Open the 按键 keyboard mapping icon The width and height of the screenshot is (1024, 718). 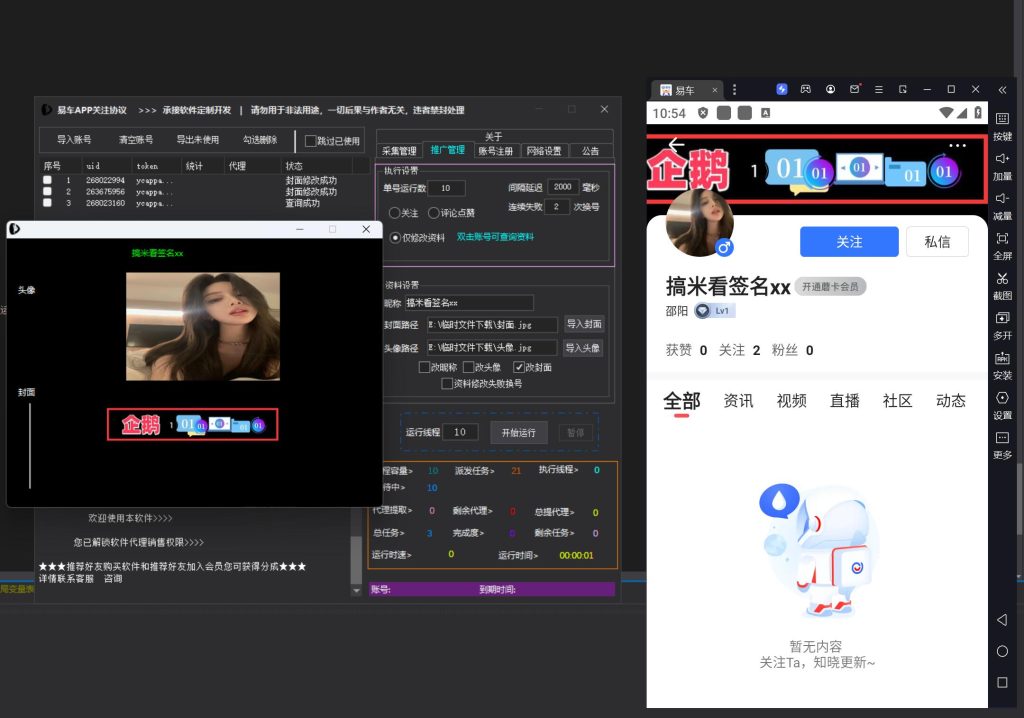[x=1002, y=119]
